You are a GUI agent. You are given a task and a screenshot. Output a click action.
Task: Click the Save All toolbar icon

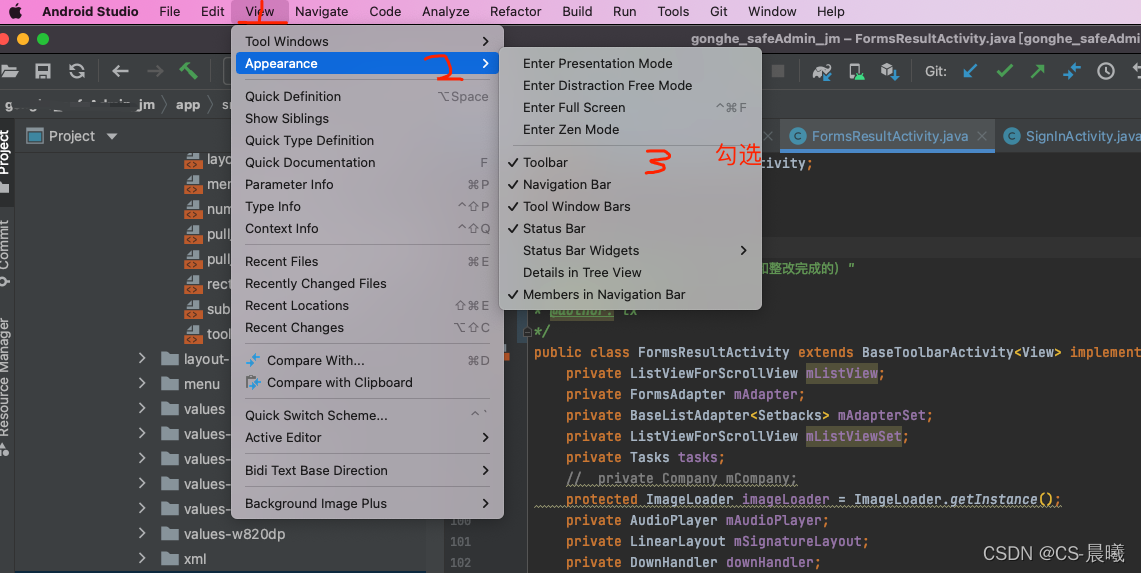pos(43,71)
